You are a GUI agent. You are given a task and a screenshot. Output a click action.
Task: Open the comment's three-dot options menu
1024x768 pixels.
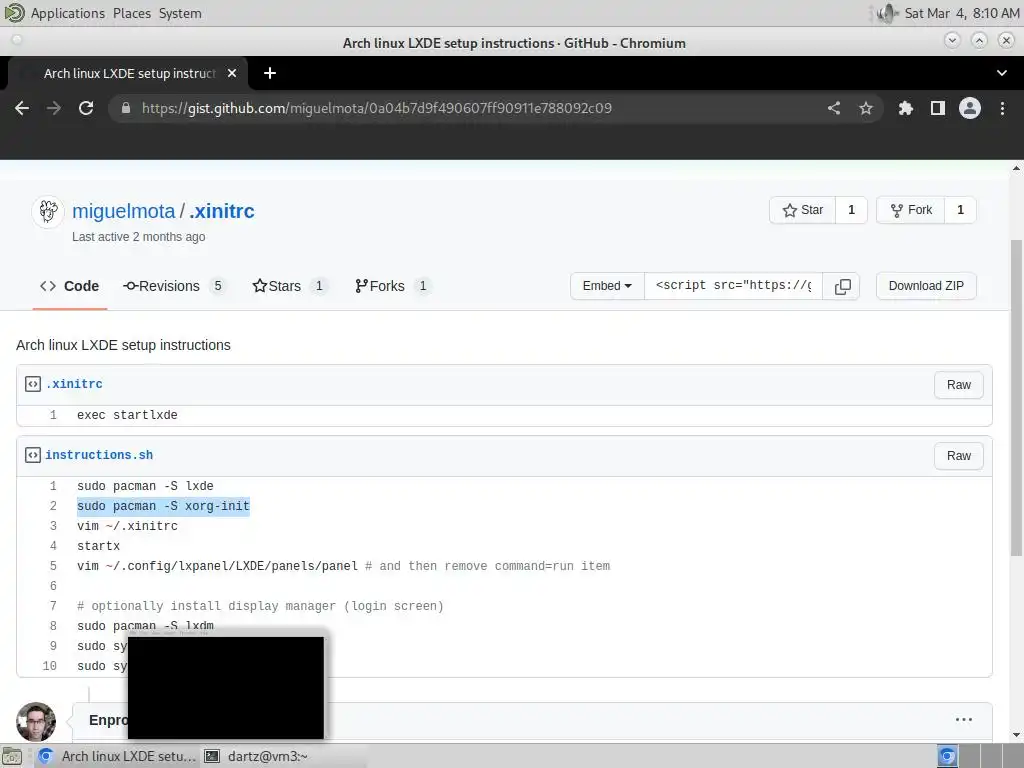point(964,720)
